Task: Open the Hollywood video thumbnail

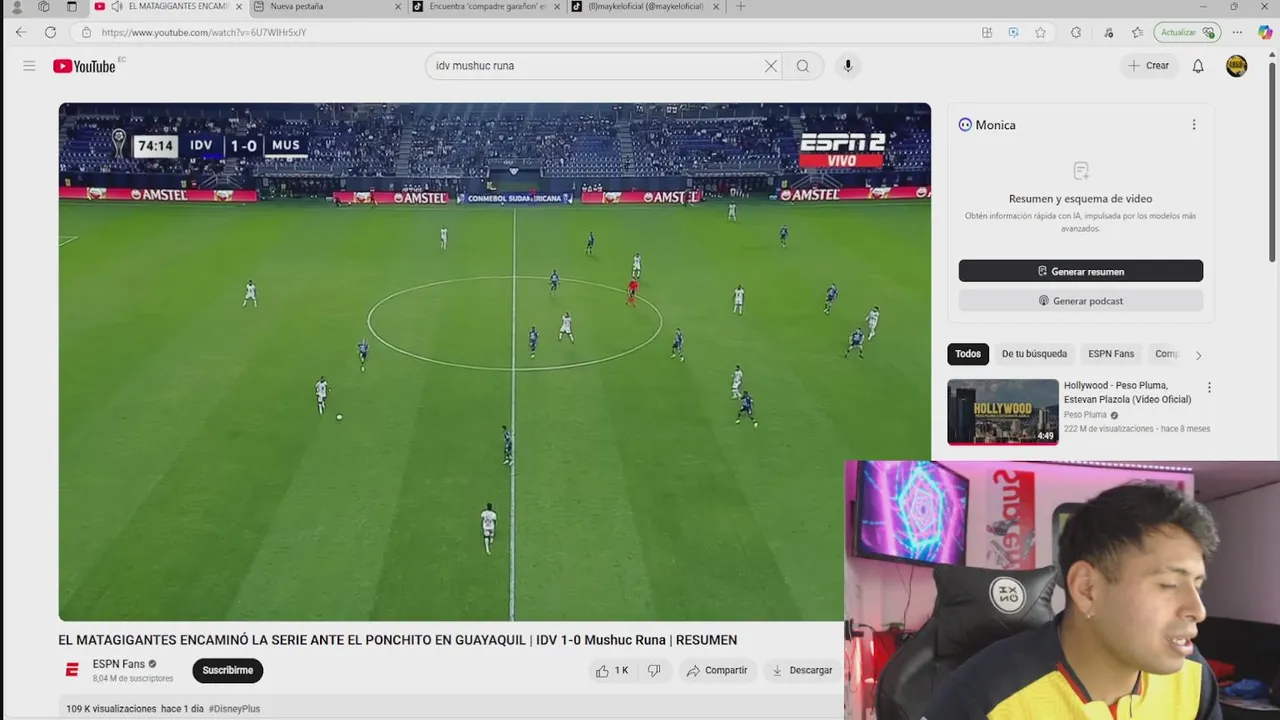Action: pos(1003,411)
